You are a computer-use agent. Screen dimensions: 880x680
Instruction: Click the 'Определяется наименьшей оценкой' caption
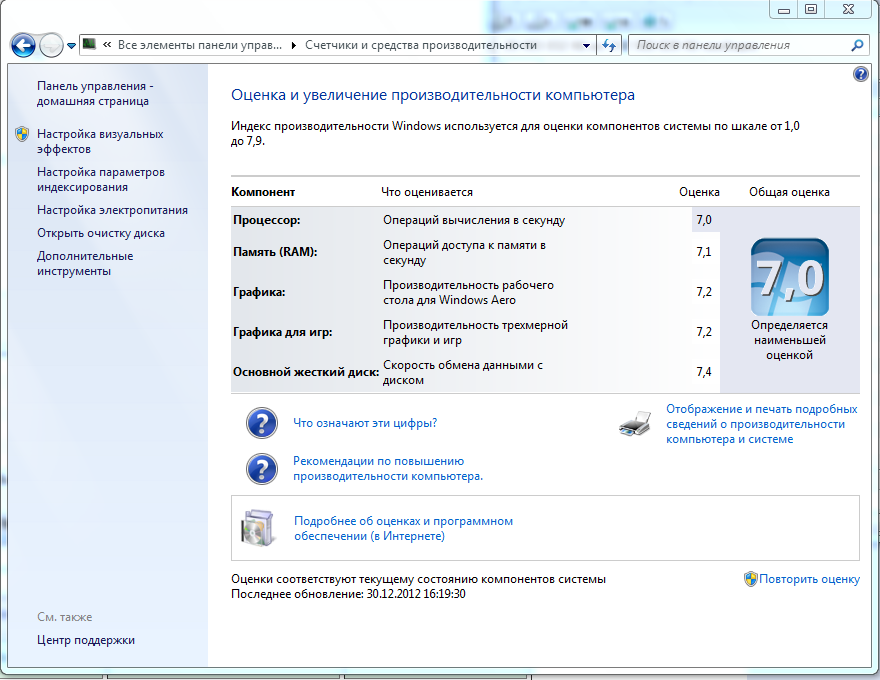tap(789, 340)
